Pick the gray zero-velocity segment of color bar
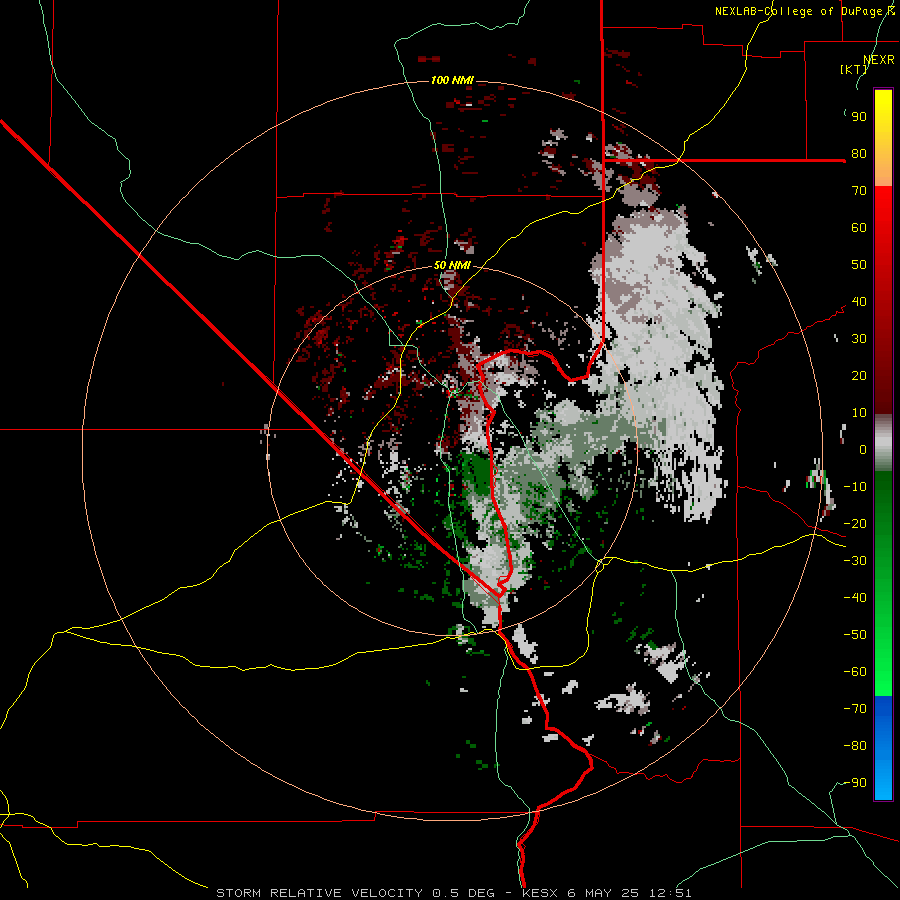This screenshot has height=900, width=900. [x=883, y=443]
